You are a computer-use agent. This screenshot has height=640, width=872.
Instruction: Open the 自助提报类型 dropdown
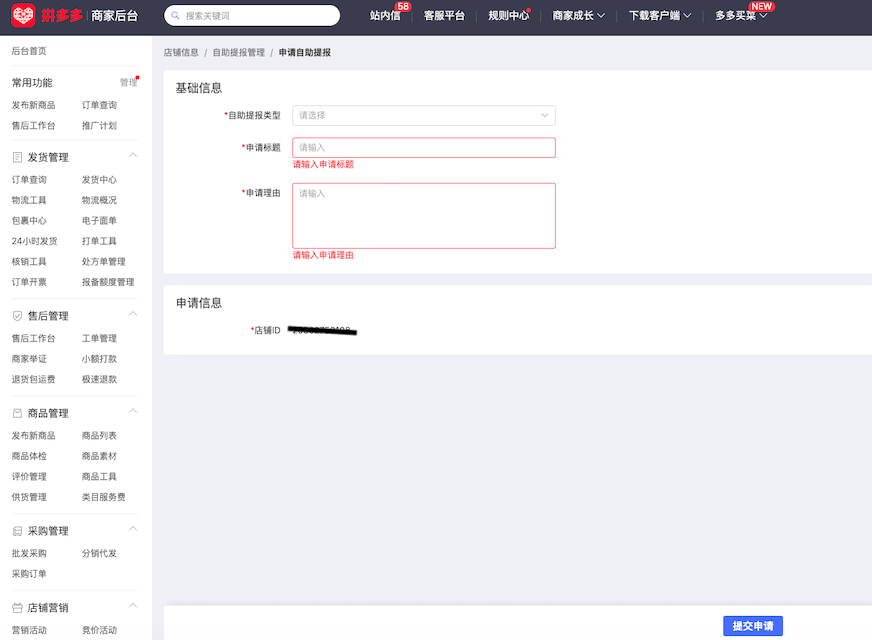(x=424, y=115)
